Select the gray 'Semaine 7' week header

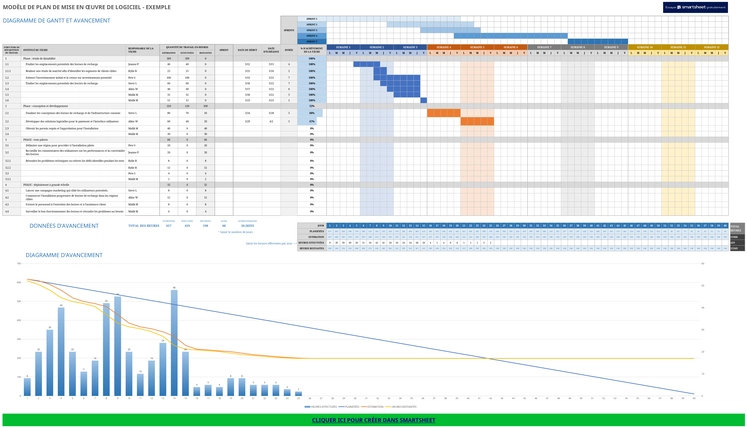point(544,47)
